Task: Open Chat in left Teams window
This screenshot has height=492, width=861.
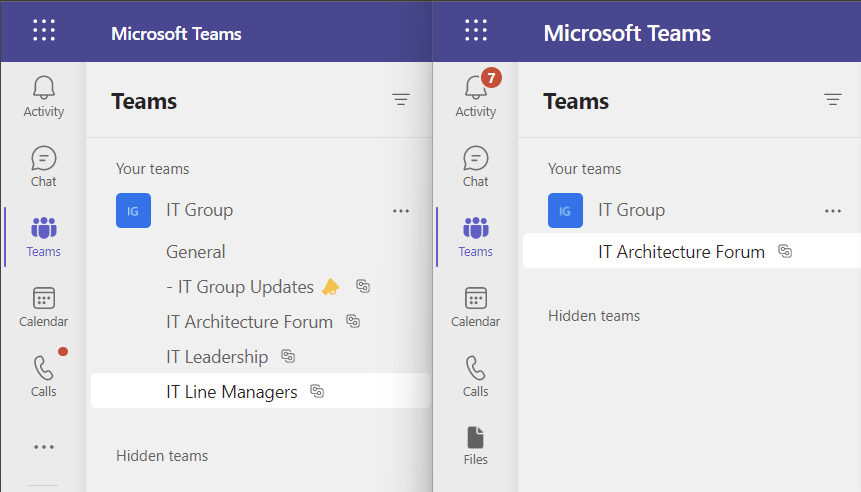Action: tap(43, 167)
